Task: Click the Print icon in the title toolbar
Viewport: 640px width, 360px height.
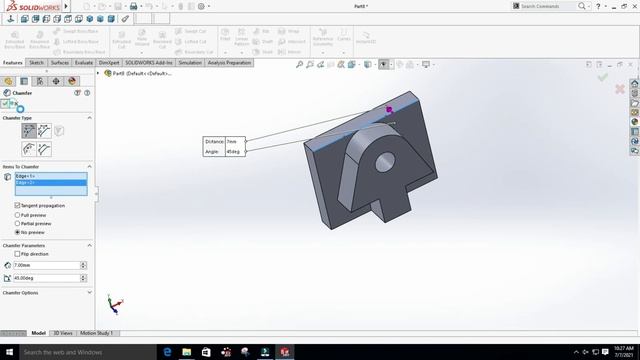Action: click(133, 6)
